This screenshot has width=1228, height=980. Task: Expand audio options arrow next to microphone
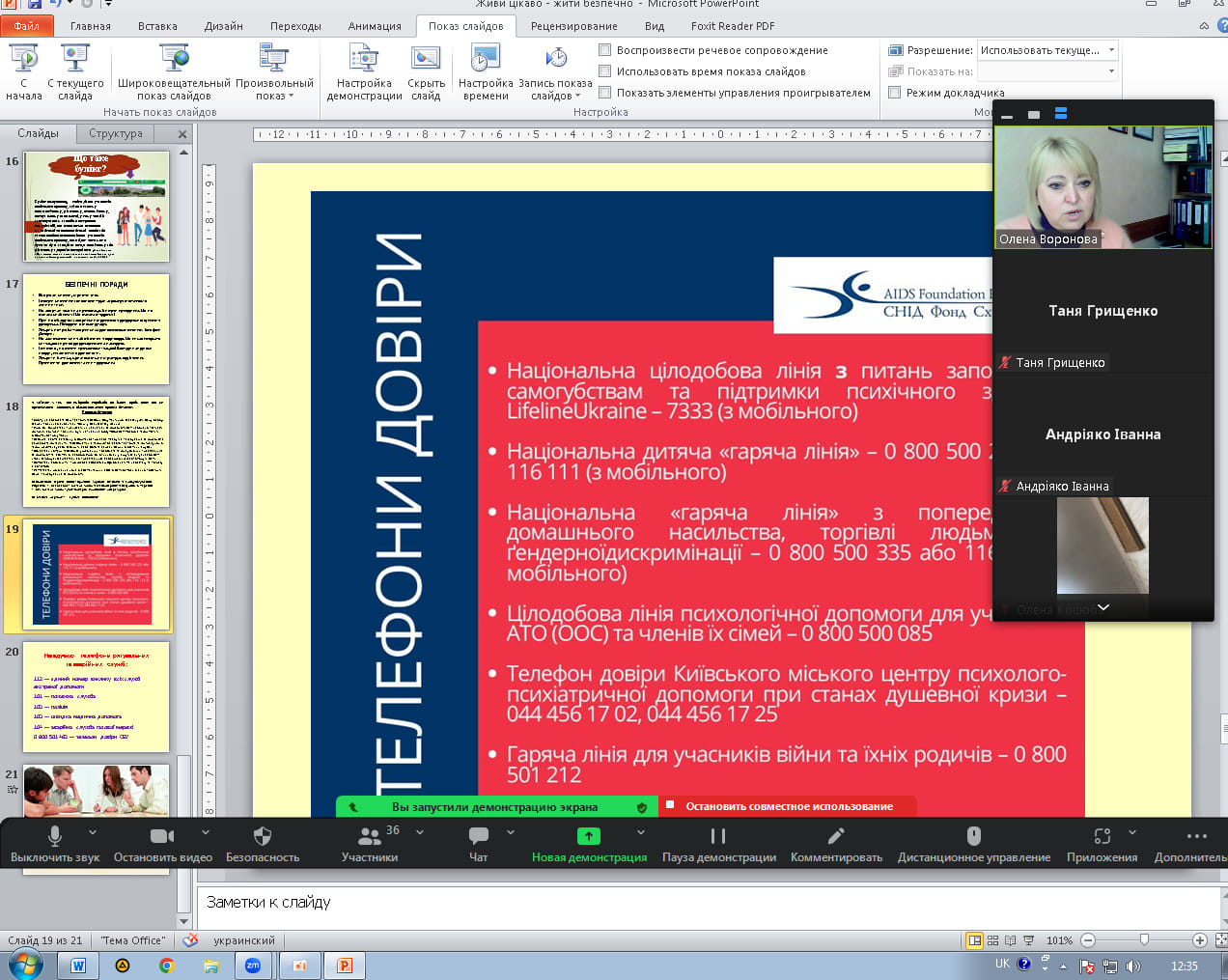[93, 831]
